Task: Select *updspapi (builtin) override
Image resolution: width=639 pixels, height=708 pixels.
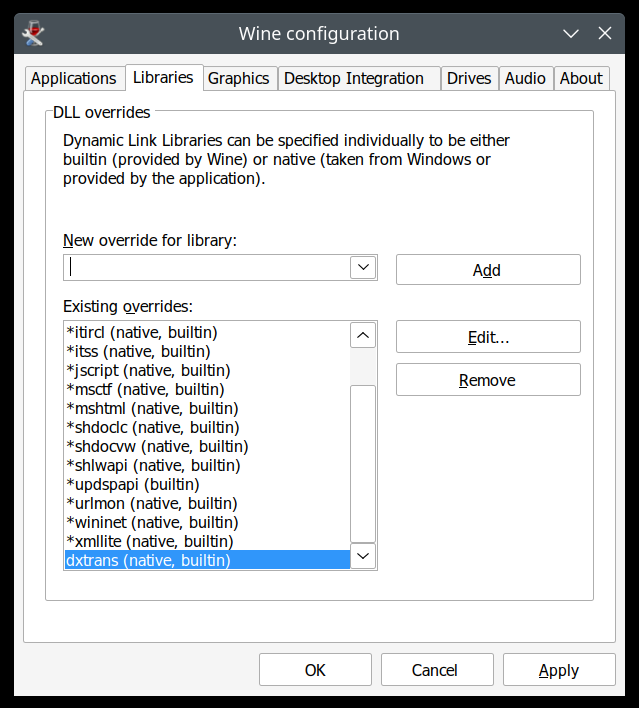Action: (207, 484)
